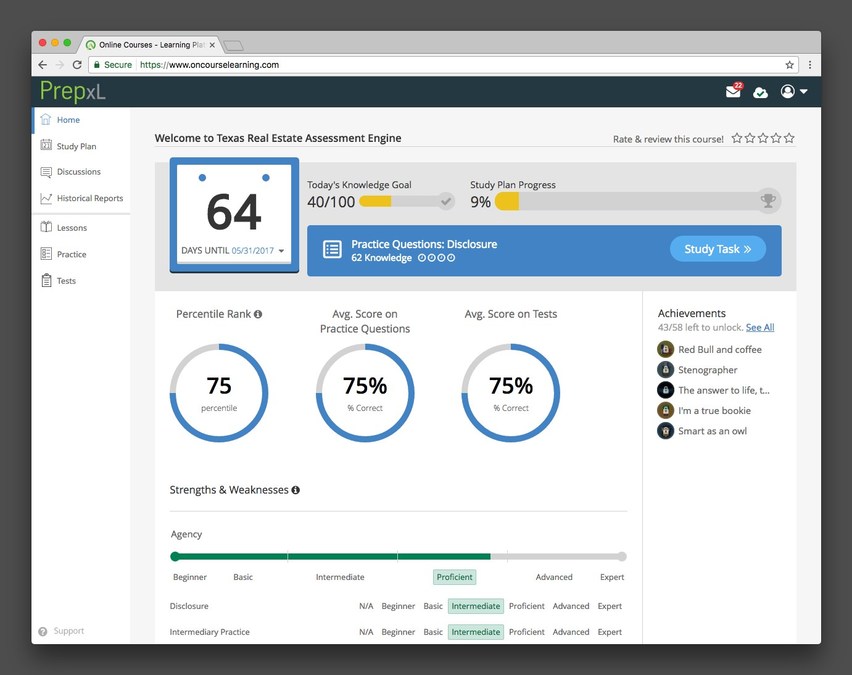The width and height of the screenshot is (852, 675).
Task: Open the user account dropdown menu
Action: point(794,92)
